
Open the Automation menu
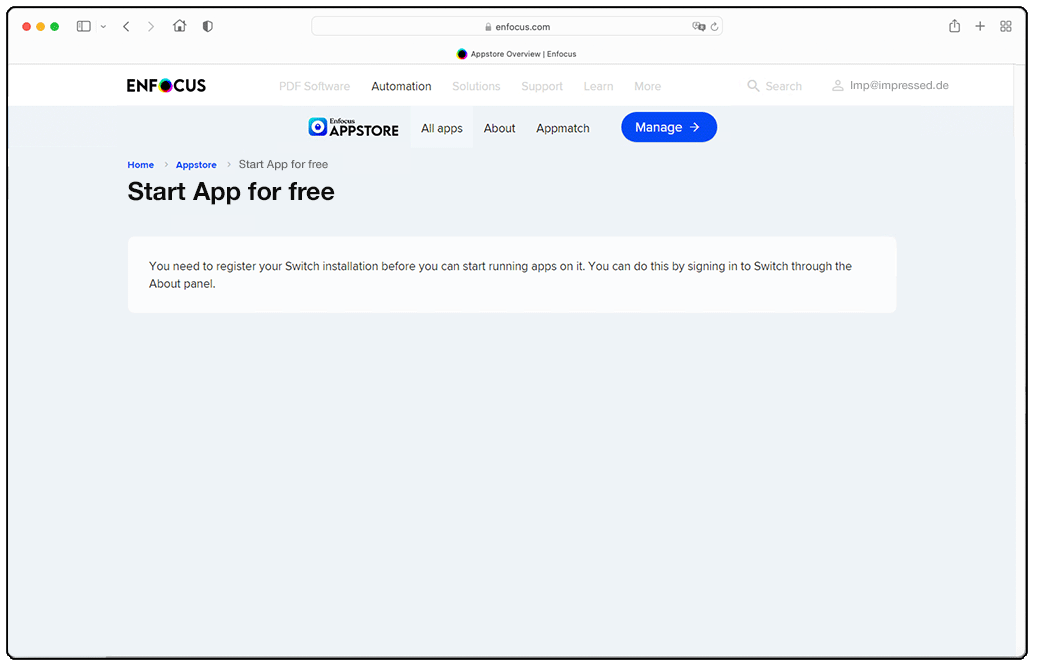pyautogui.click(x=401, y=86)
